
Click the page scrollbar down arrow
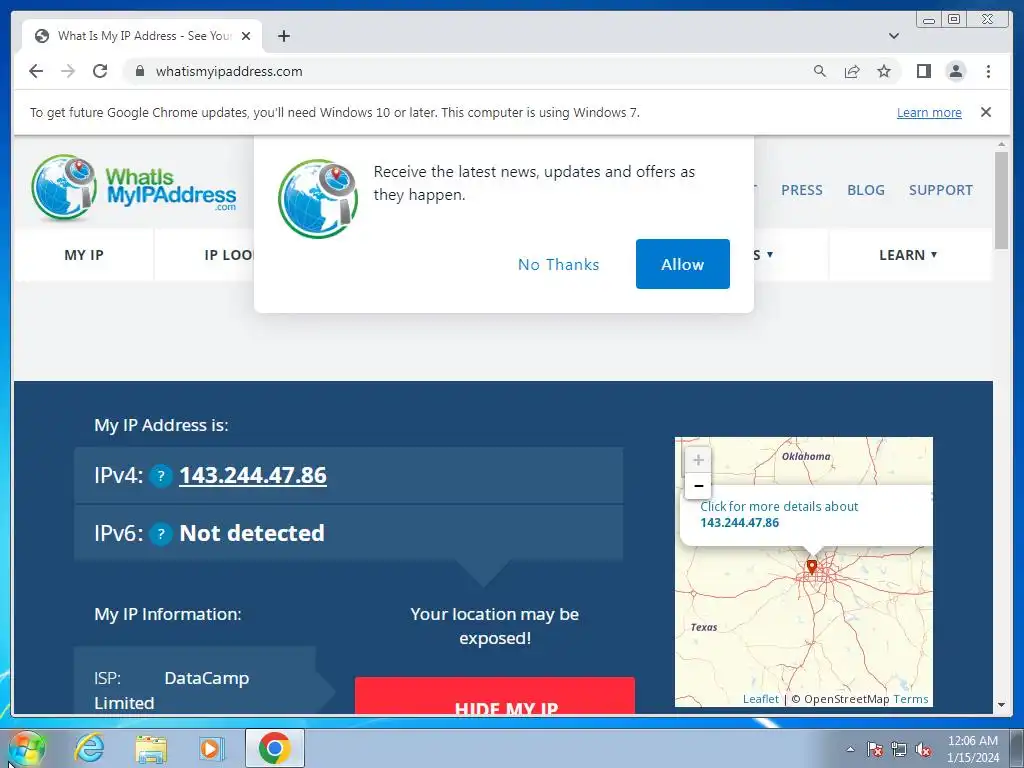pos(1001,705)
